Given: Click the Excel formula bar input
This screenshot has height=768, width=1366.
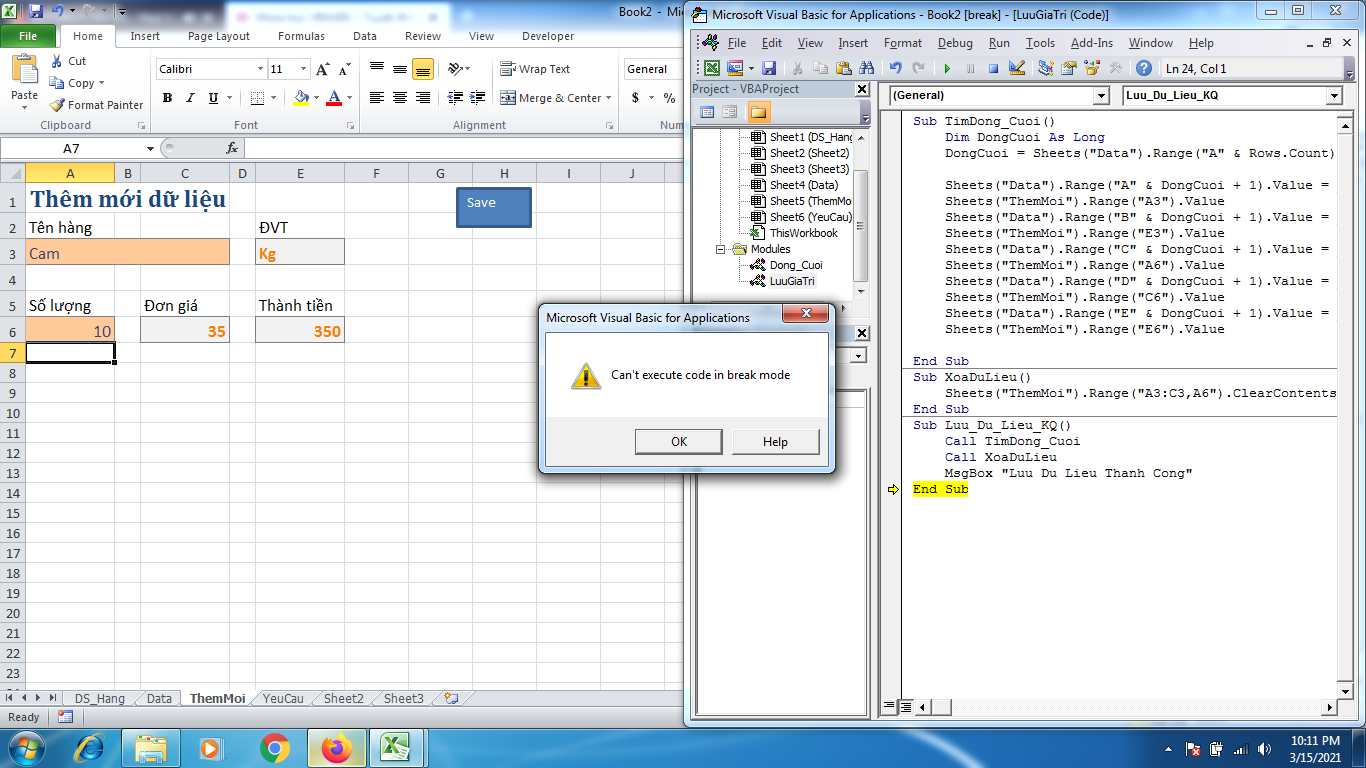Looking at the screenshot, I should (x=465, y=148).
